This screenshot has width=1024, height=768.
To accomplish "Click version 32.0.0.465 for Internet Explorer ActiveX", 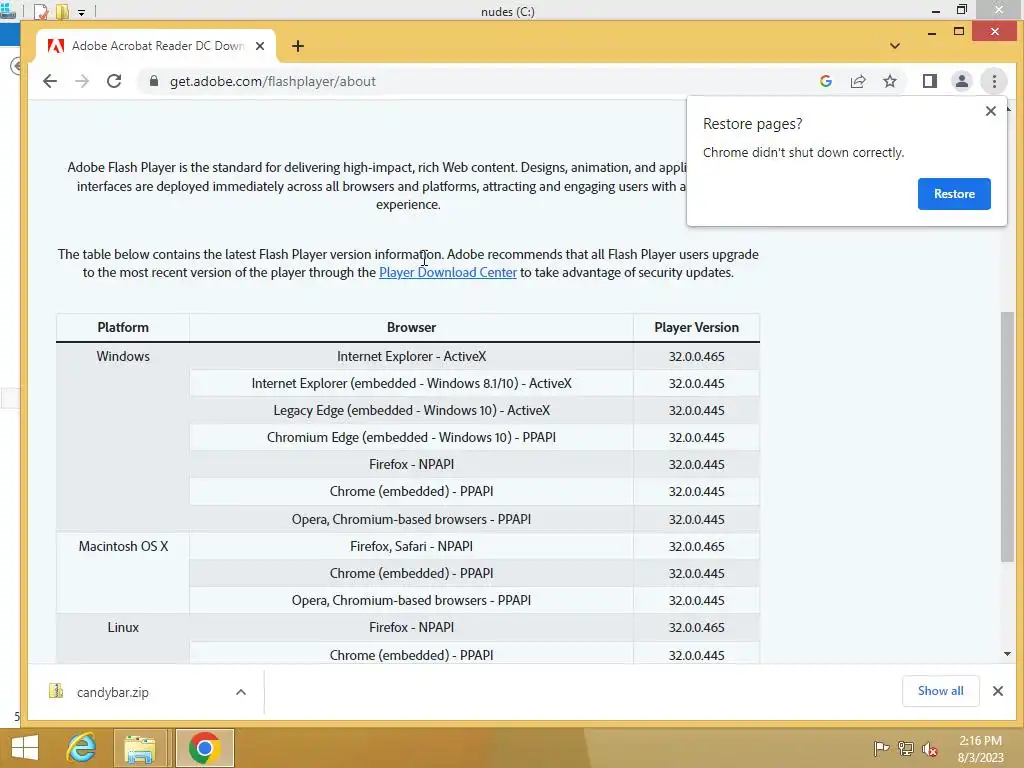I will [x=696, y=357].
